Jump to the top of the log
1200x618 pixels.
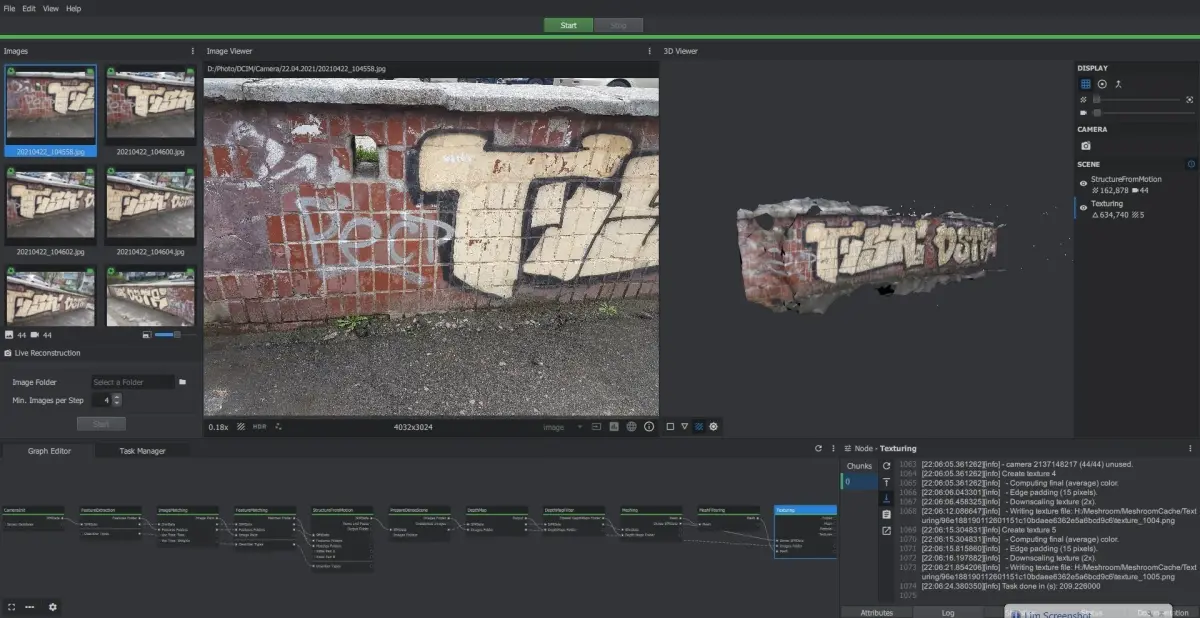886,482
